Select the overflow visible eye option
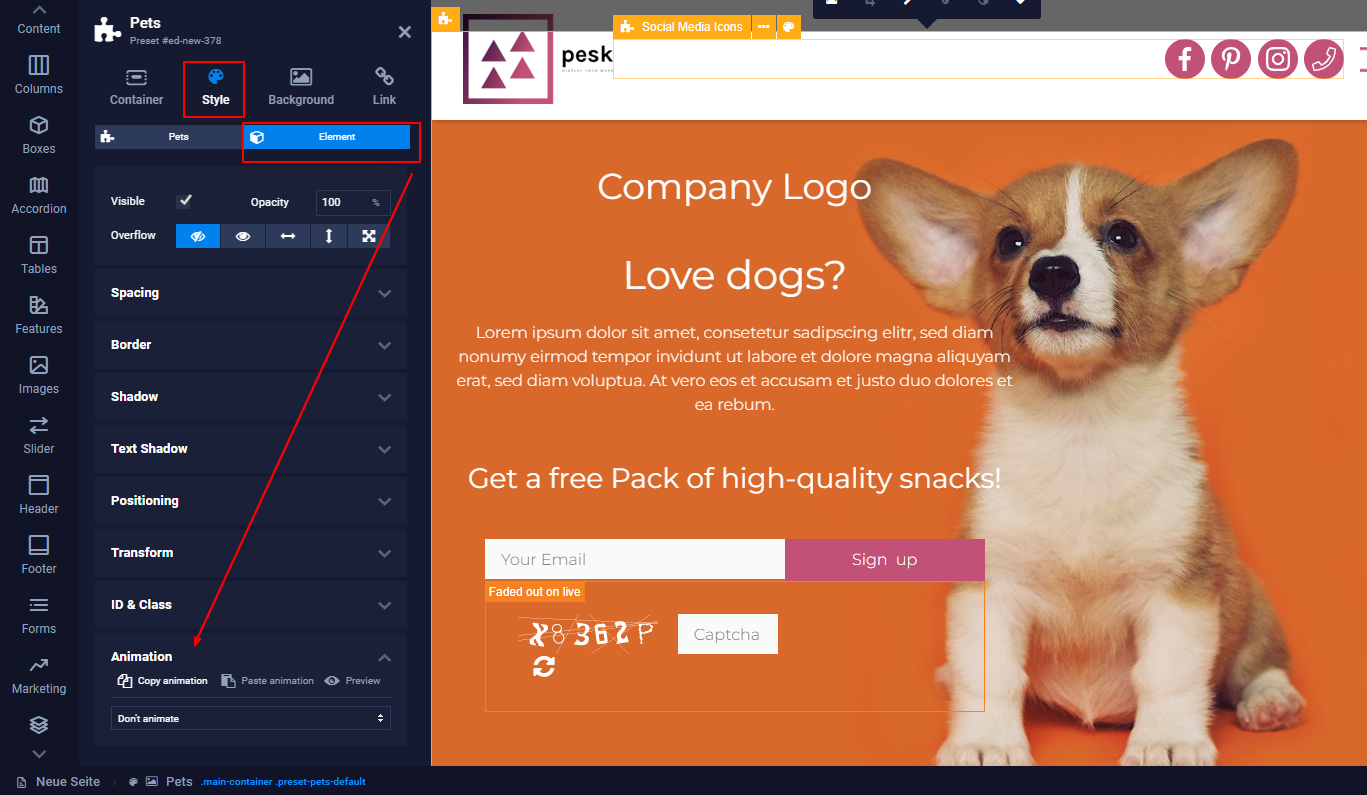Viewport: 1367px width, 795px height. (242, 236)
